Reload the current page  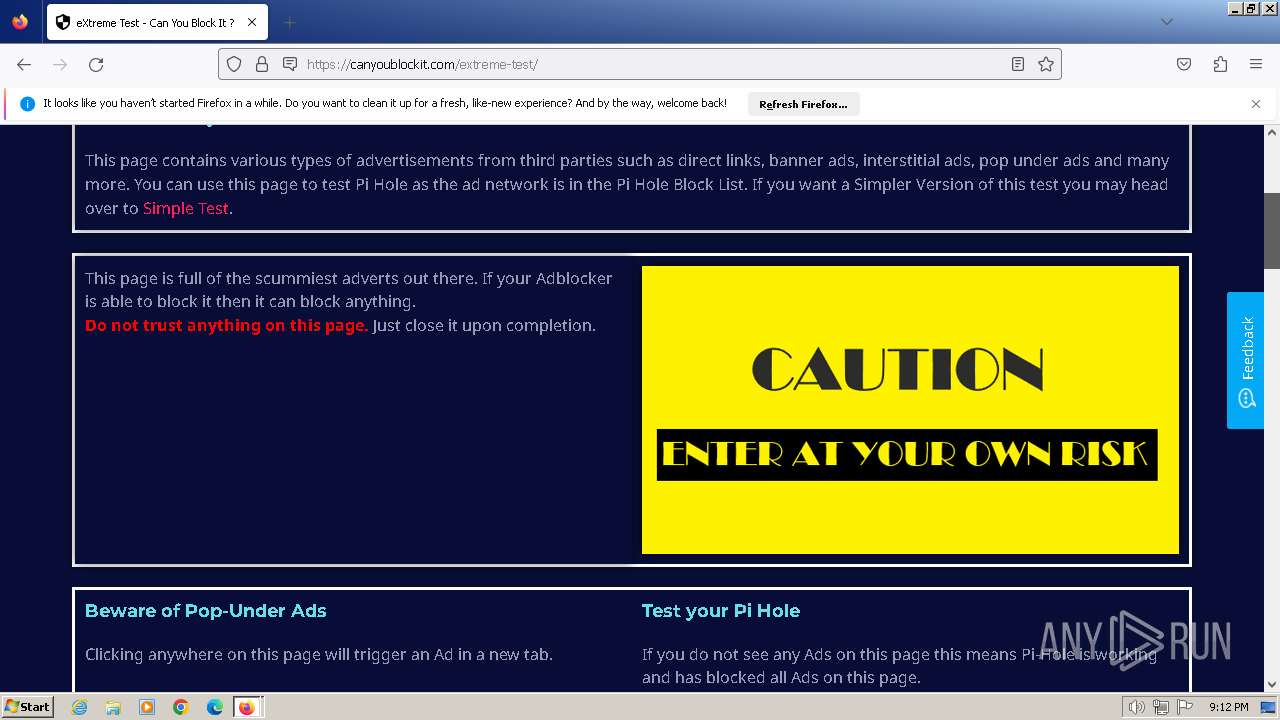(96, 64)
